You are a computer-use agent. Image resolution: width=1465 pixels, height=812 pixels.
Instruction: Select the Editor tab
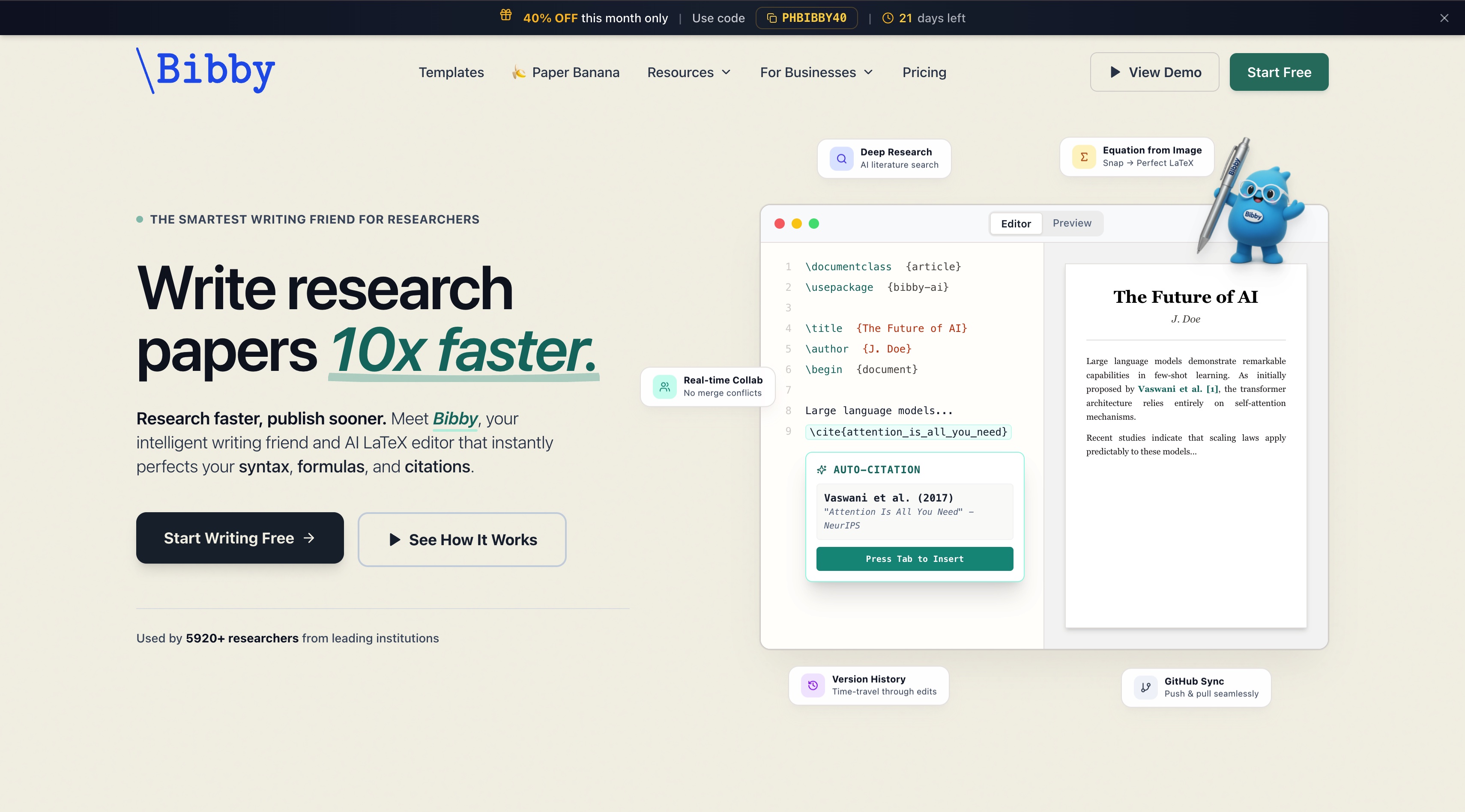click(x=1016, y=223)
